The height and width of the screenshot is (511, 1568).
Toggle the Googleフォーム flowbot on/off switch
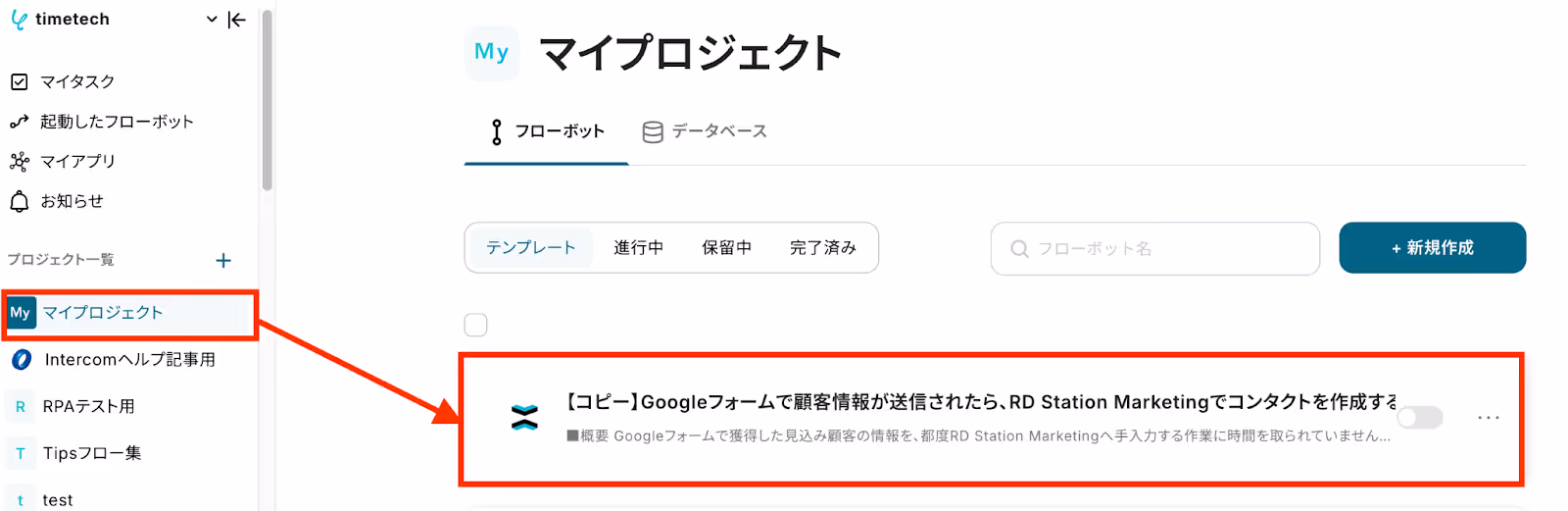pos(1420,418)
